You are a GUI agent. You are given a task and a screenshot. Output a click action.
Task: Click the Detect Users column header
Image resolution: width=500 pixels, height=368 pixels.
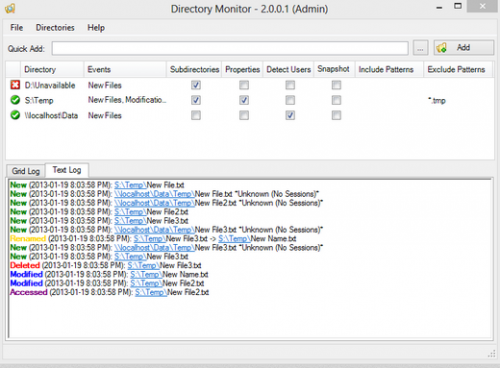288,69
